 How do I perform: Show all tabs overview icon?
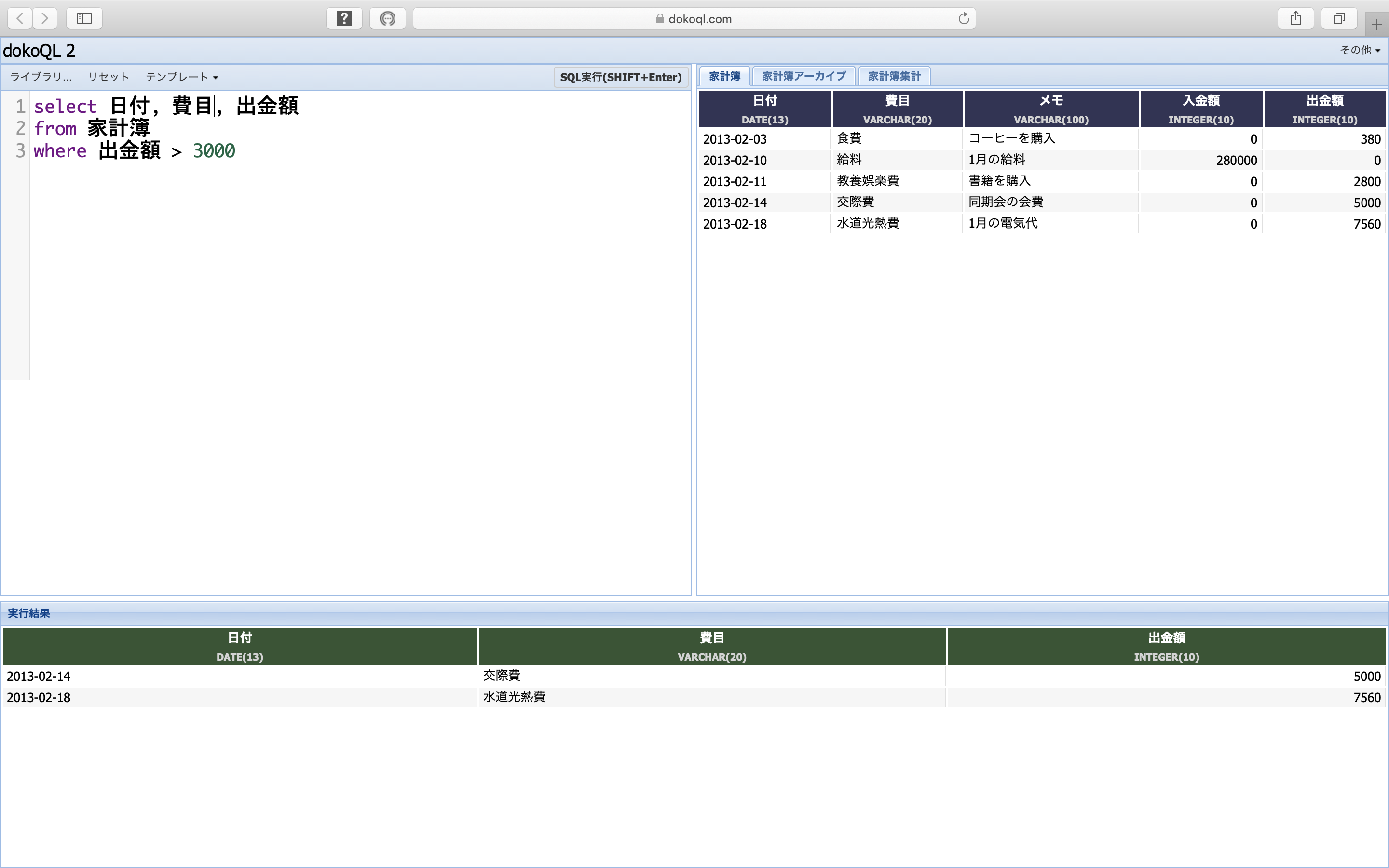1338,18
